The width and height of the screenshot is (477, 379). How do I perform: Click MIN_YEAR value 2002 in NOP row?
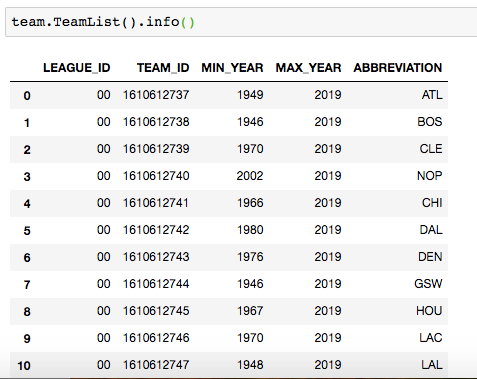click(x=250, y=176)
